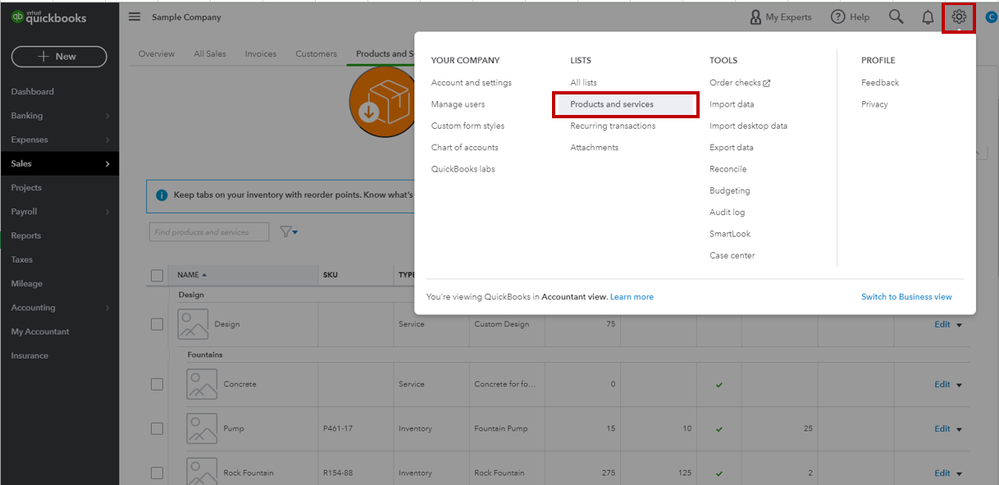Expand the Accounting sidebar chevron
This screenshot has width=999, height=485.
[x=107, y=308]
